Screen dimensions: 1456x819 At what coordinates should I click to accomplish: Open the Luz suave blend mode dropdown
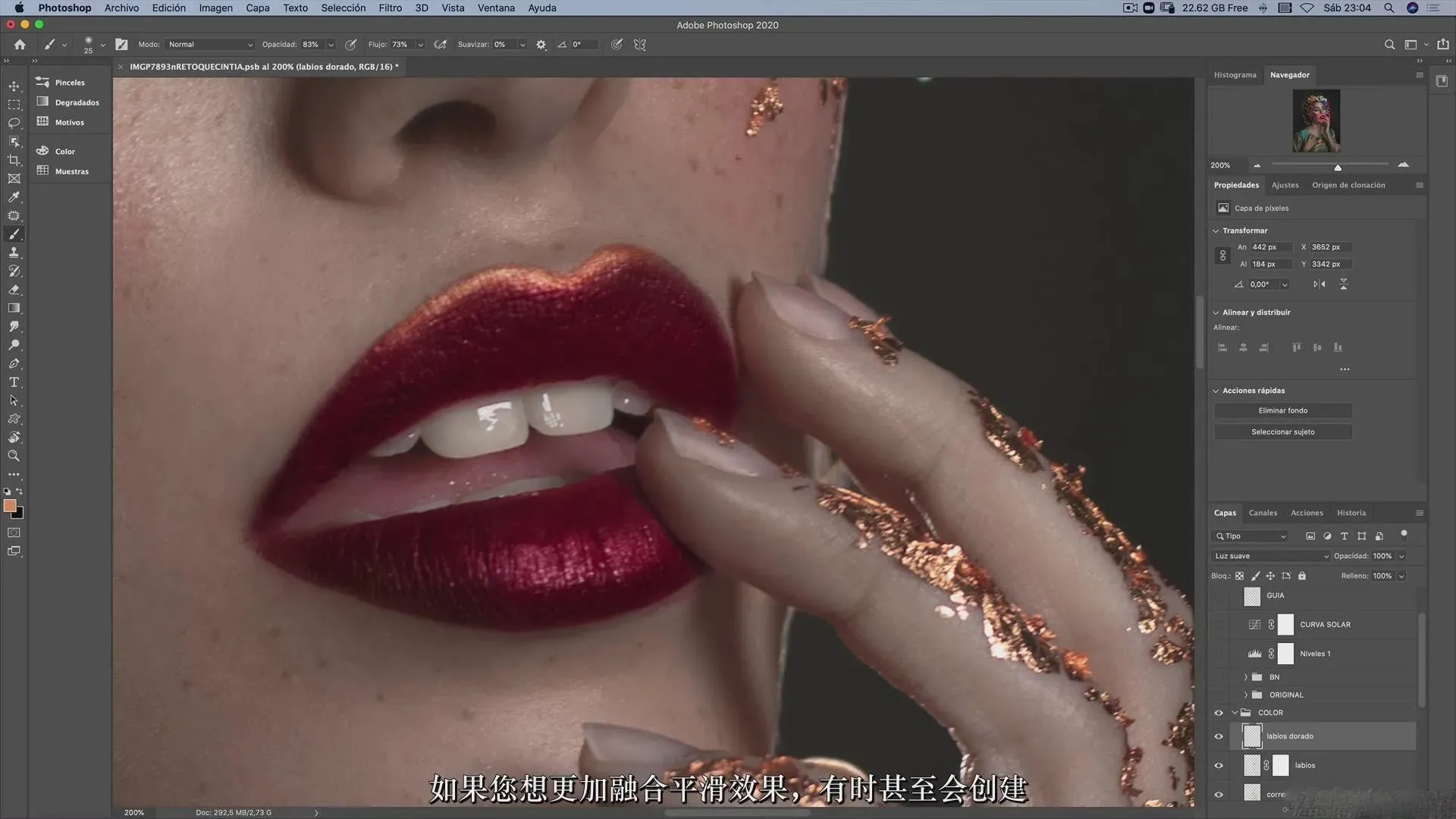coord(1271,556)
